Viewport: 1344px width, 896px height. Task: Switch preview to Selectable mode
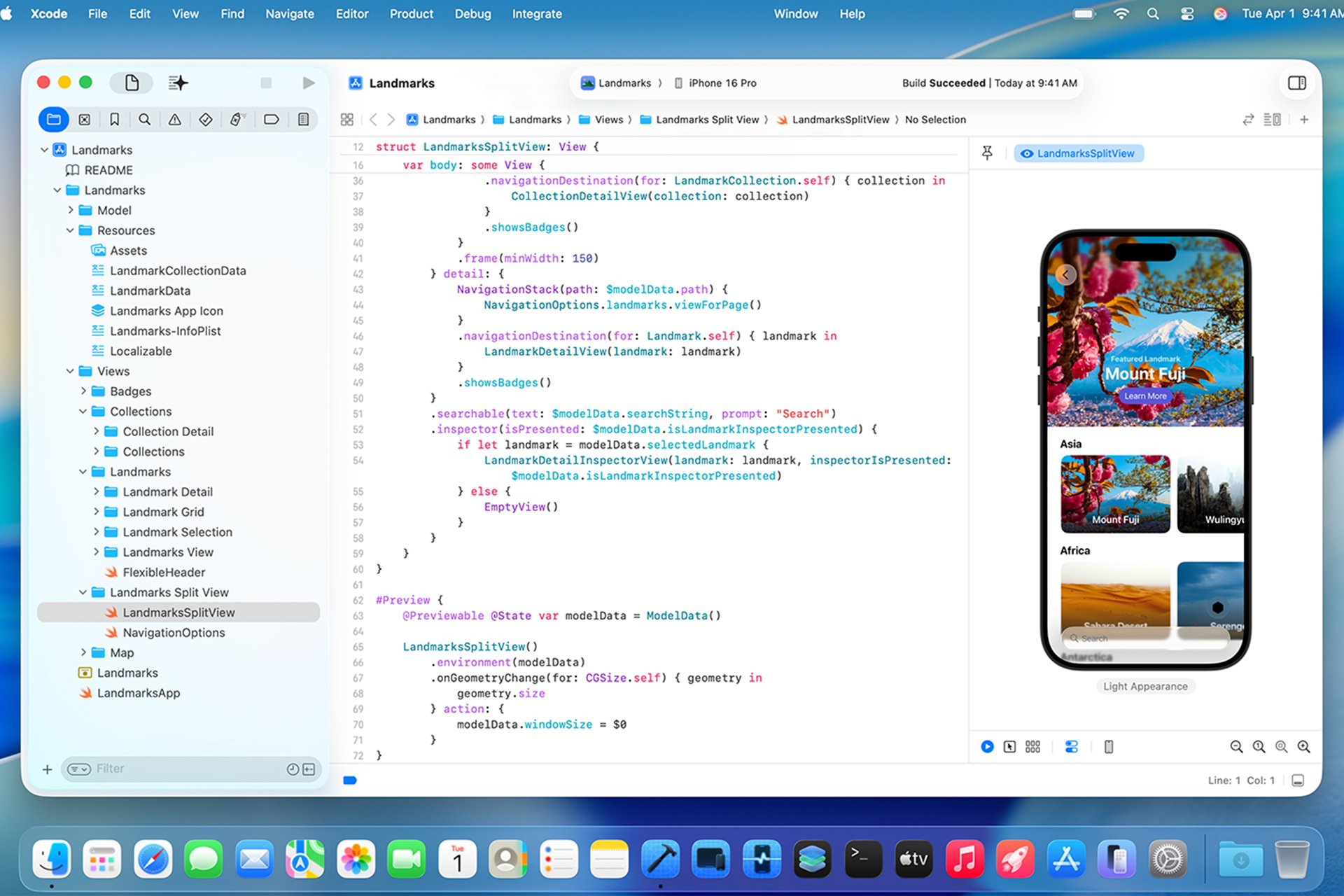tap(1009, 747)
